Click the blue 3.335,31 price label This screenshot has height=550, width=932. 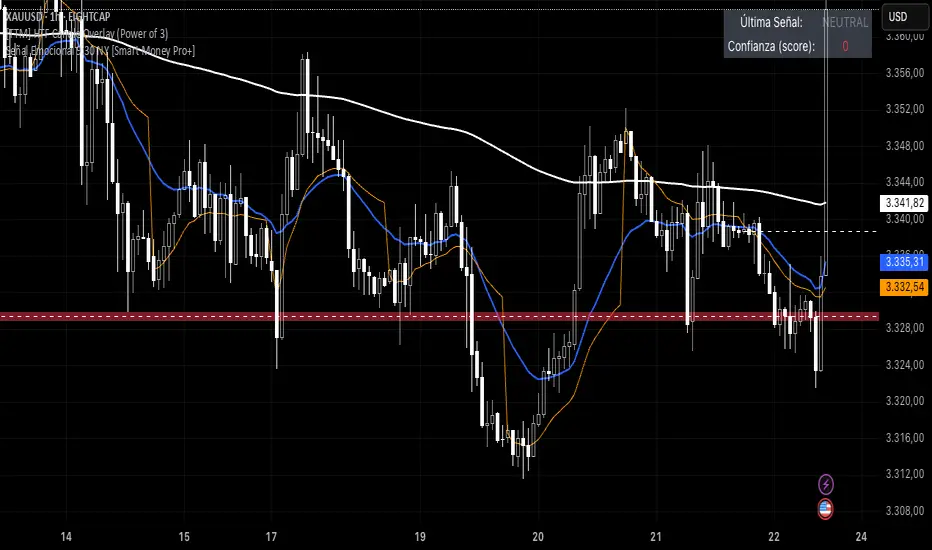click(904, 262)
